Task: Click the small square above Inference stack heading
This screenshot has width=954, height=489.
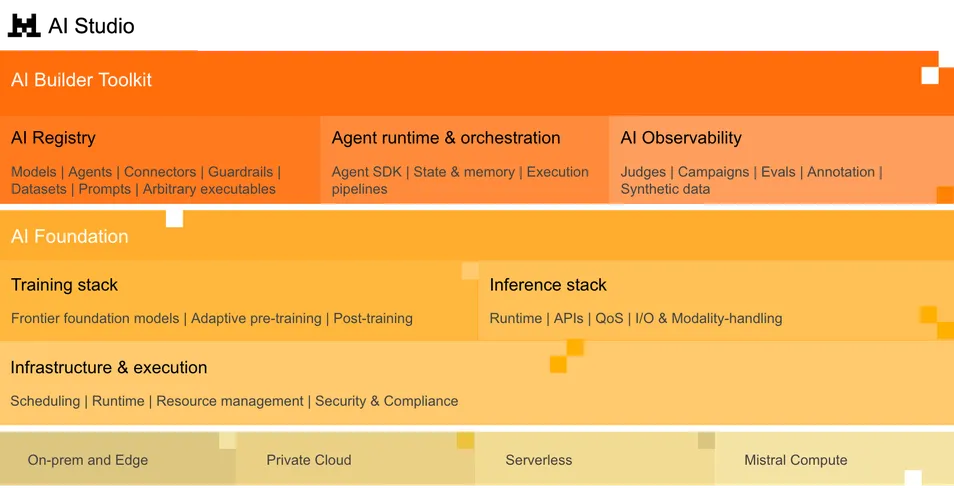Action: (x=470, y=271)
